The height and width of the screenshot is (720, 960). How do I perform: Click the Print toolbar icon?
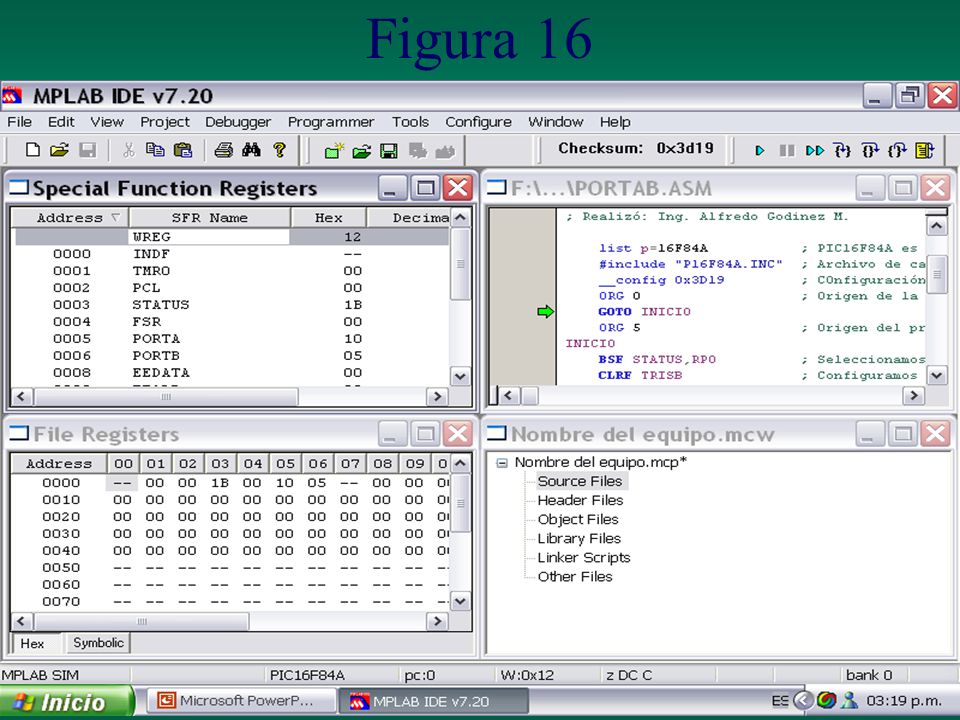(x=223, y=150)
